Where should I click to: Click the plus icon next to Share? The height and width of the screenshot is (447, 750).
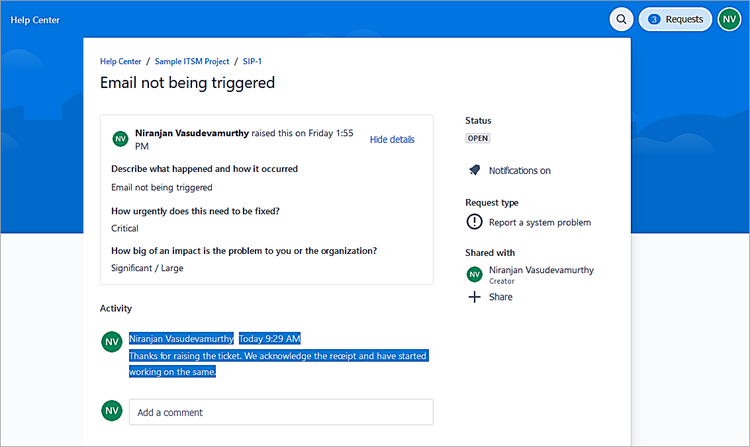(x=474, y=297)
